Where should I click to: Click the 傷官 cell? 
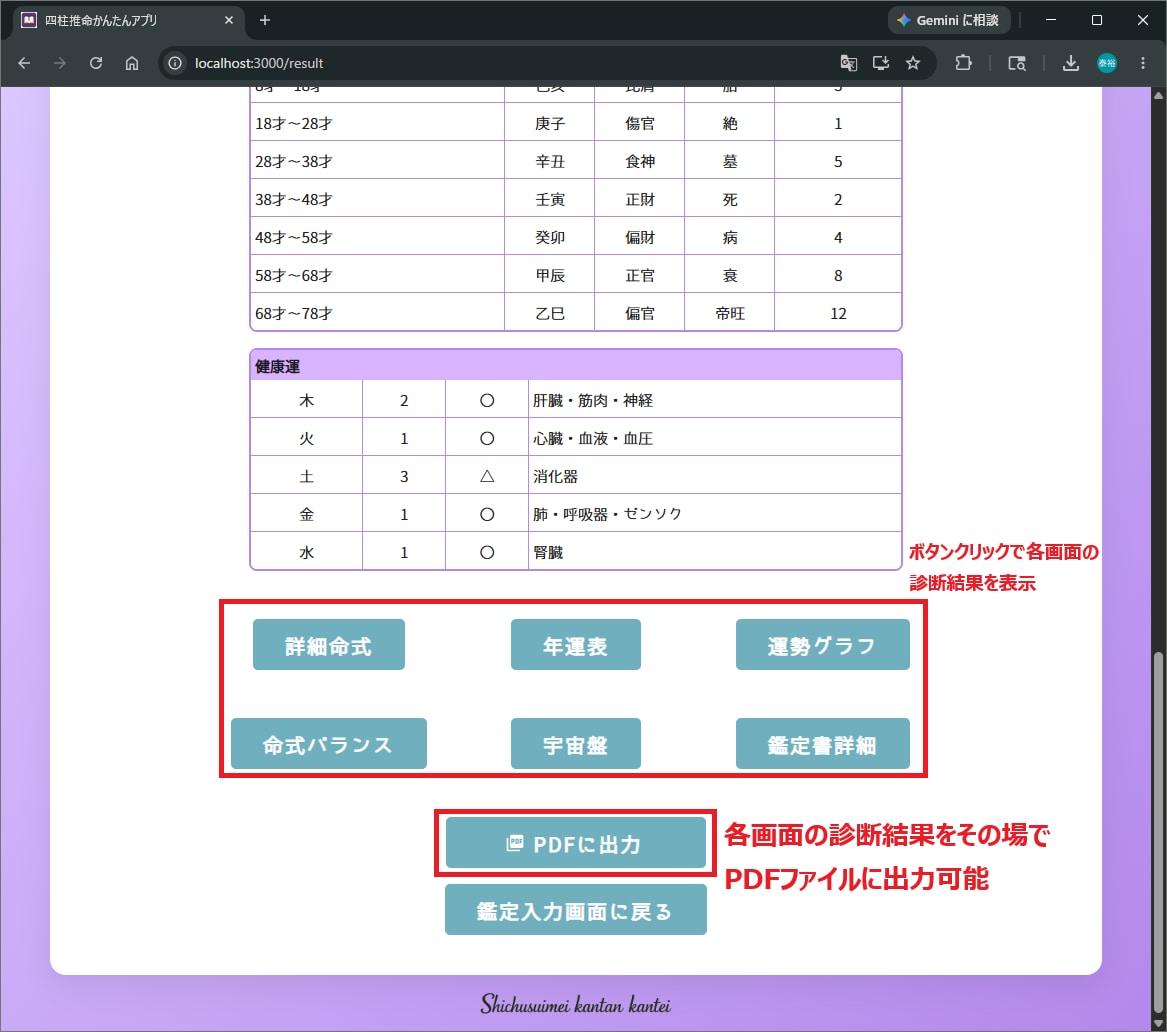coord(640,123)
